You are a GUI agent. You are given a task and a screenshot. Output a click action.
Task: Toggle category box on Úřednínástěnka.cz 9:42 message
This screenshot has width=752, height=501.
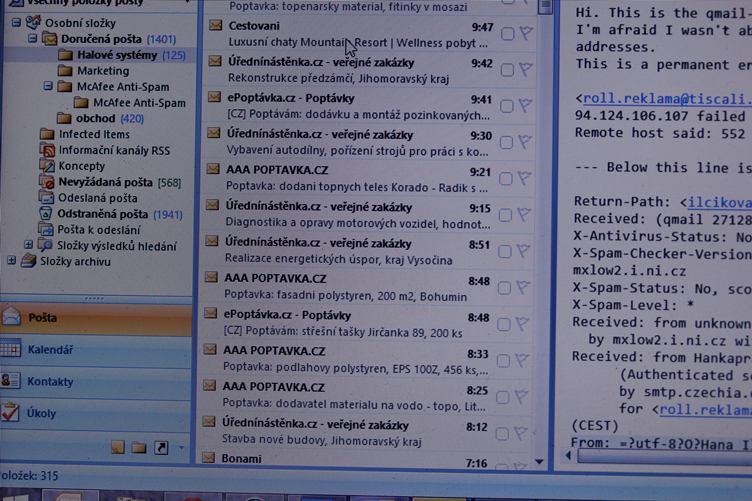[507, 70]
